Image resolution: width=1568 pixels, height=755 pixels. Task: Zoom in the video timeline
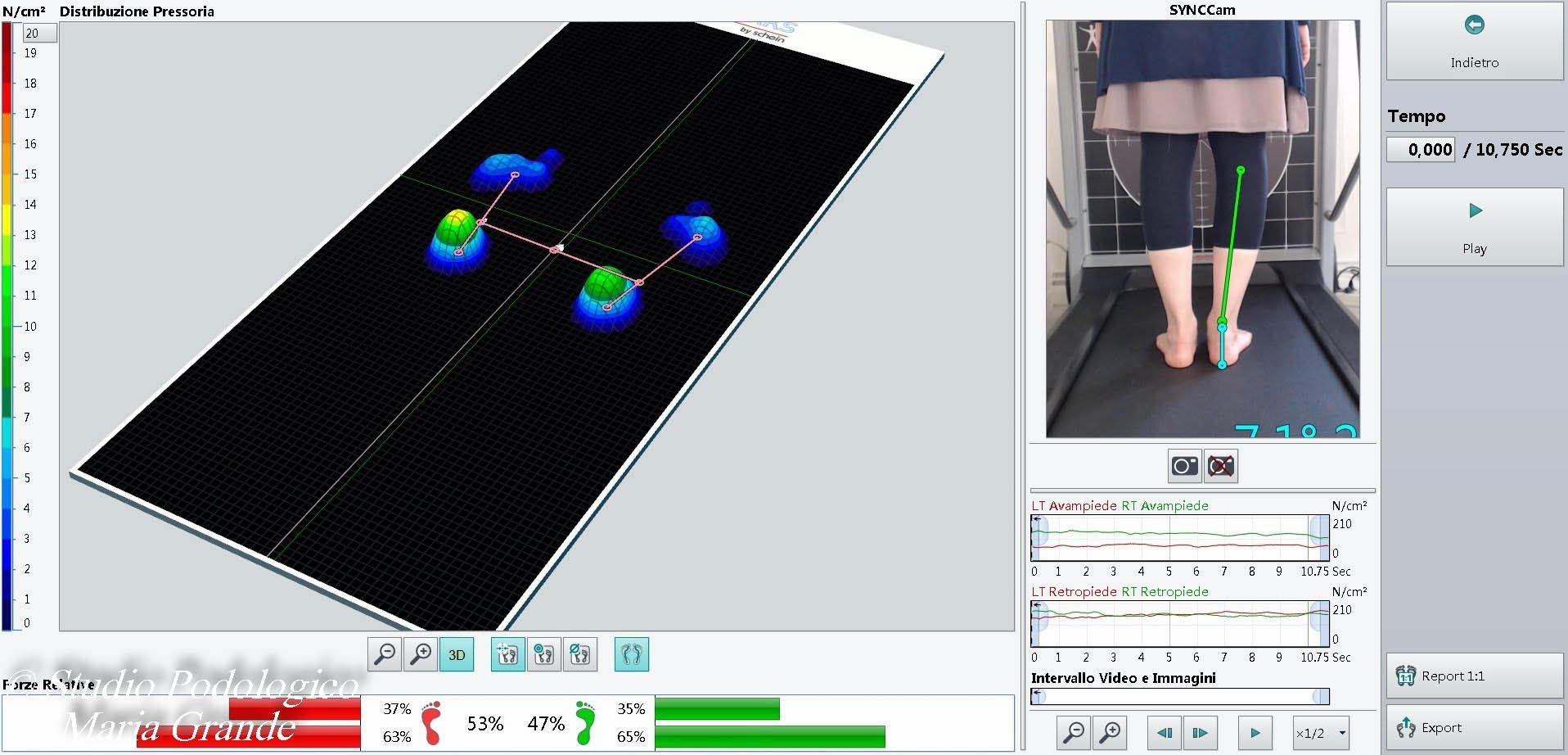tap(1110, 733)
